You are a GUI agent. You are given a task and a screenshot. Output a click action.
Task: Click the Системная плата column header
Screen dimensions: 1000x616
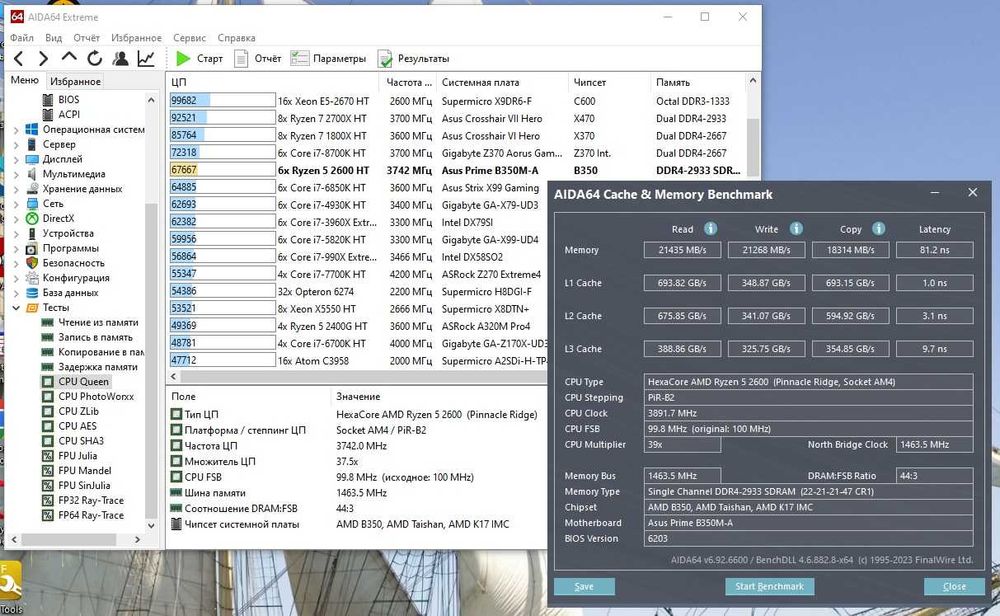tap(503, 82)
